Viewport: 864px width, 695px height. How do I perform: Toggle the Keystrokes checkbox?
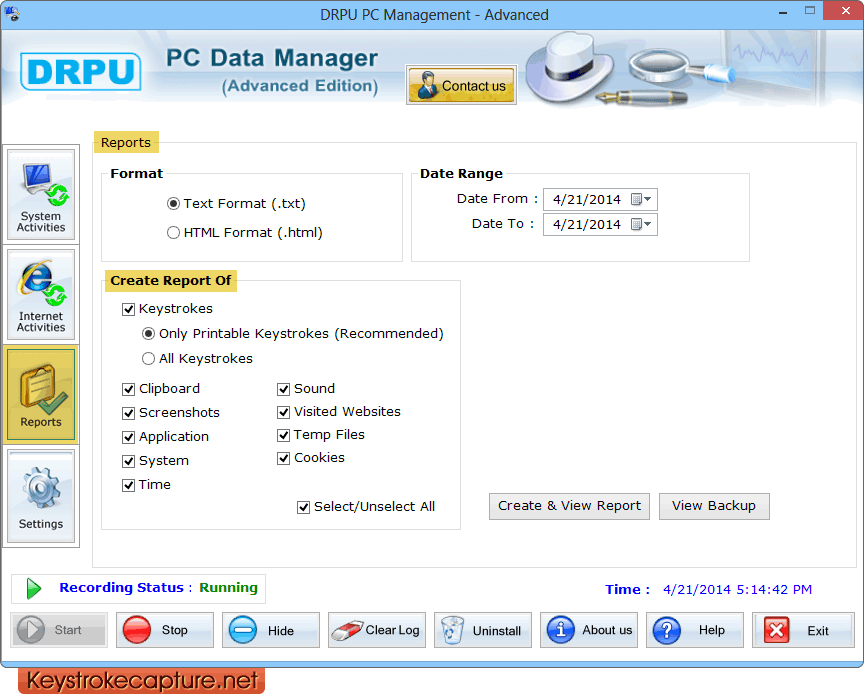(128, 309)
